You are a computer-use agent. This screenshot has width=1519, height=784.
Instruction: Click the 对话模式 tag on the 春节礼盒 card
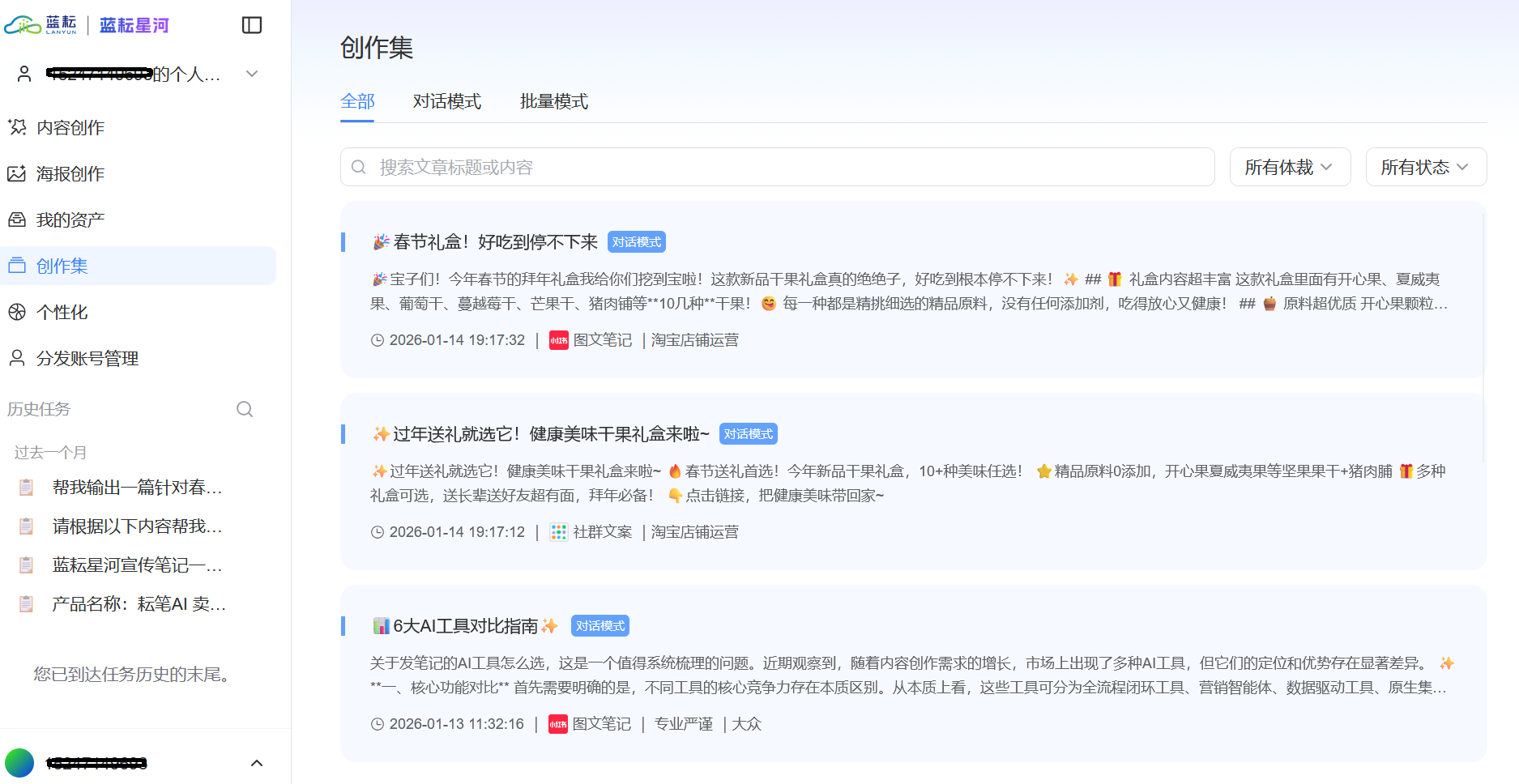(x=637, y=242)
